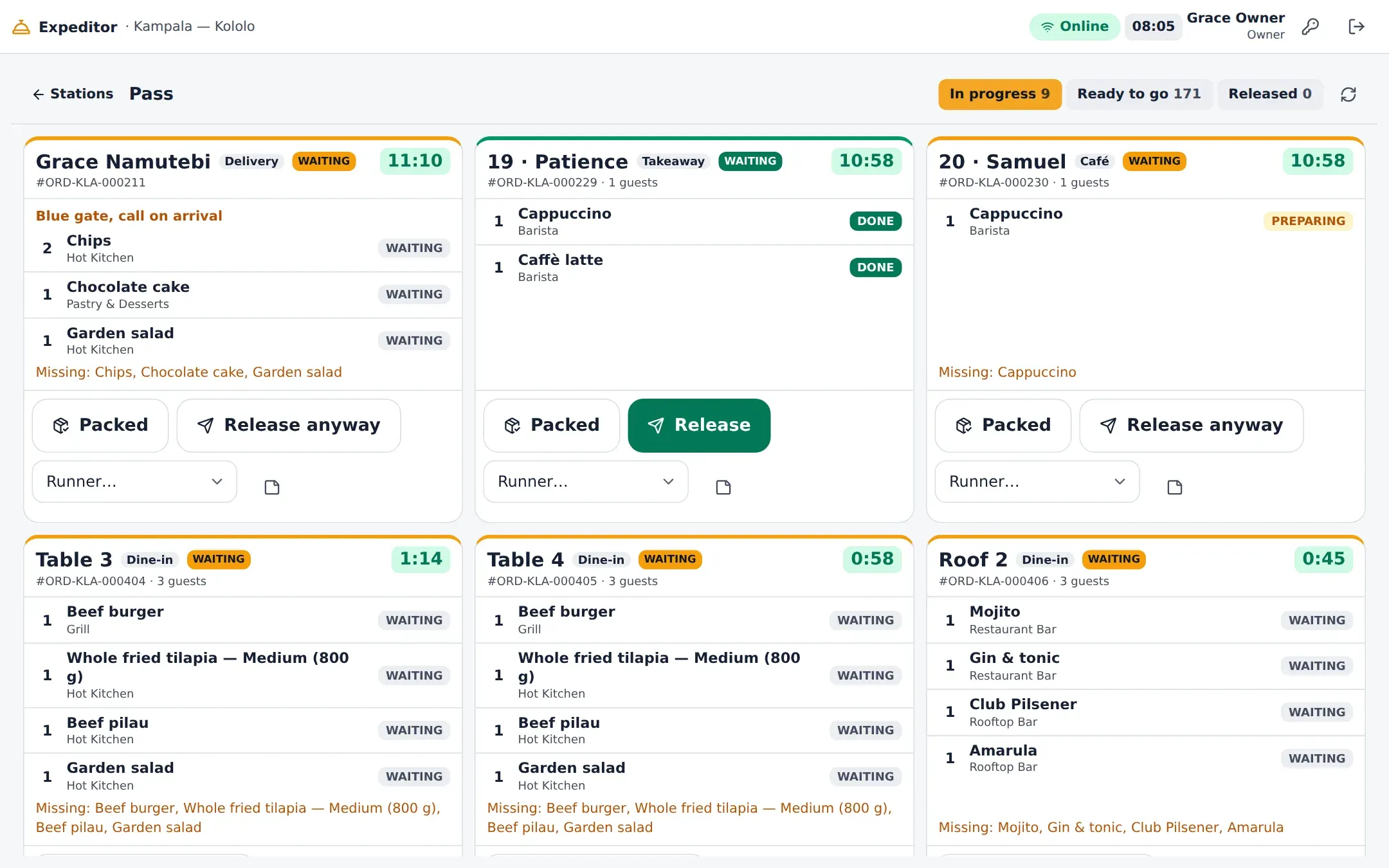The height and width of the screenshot is (868, 1389).
Task: Click the Expeditor bell logo icon
Action: [x=21, y=27]
